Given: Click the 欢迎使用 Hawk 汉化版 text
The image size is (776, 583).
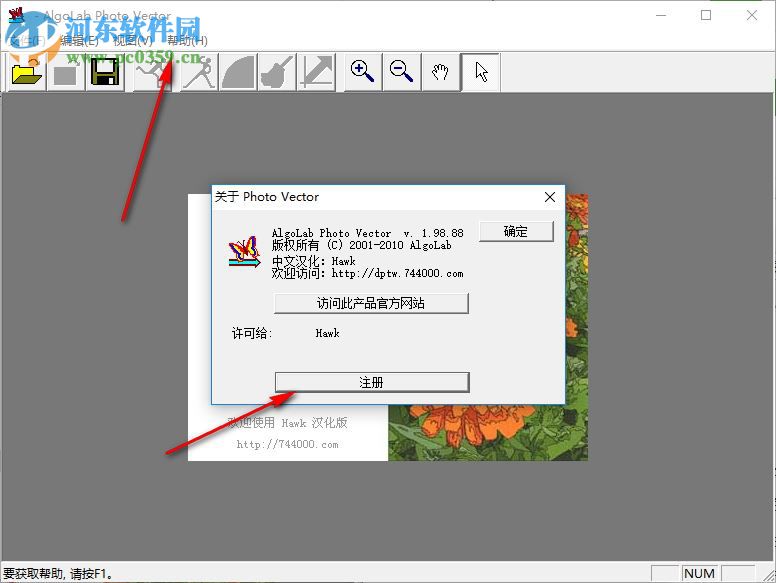Looking at the screenshot, I should pos(288,422).
